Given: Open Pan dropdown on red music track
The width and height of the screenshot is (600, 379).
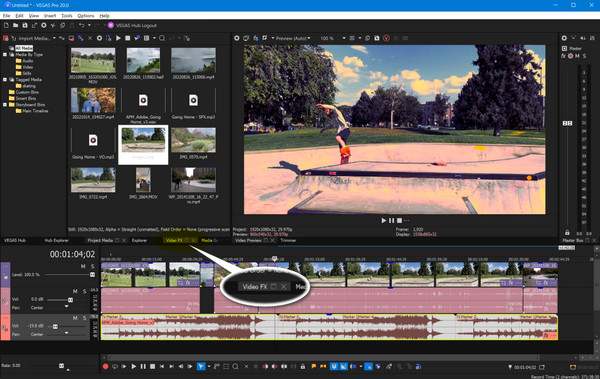Looking at the screenshot, I should (67, 333).
